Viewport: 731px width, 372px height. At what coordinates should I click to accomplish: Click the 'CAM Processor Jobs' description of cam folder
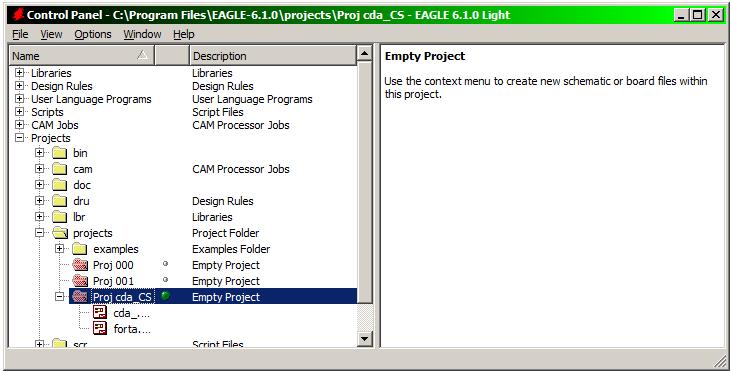pos(241,169)
